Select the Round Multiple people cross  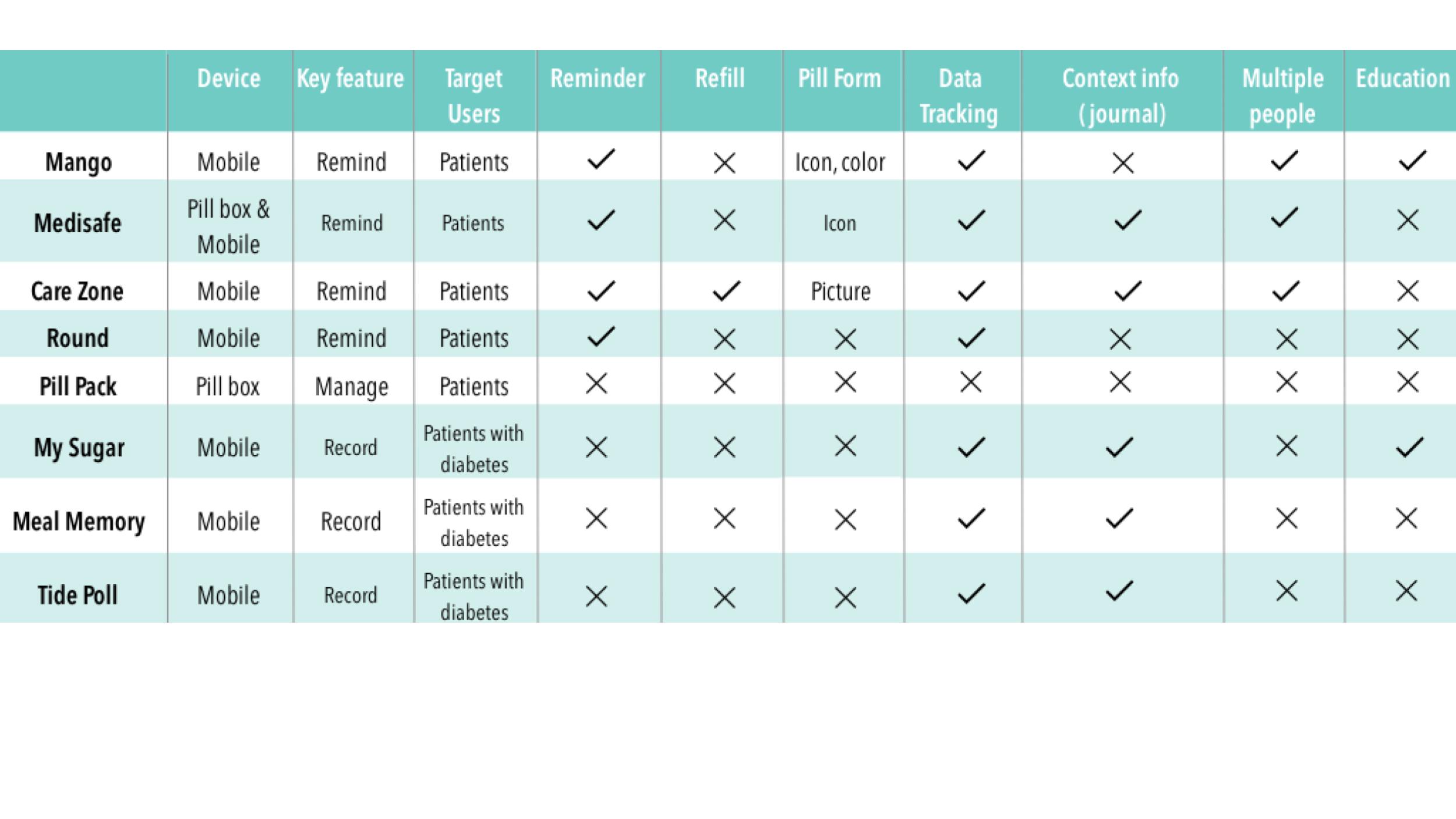1287,339
